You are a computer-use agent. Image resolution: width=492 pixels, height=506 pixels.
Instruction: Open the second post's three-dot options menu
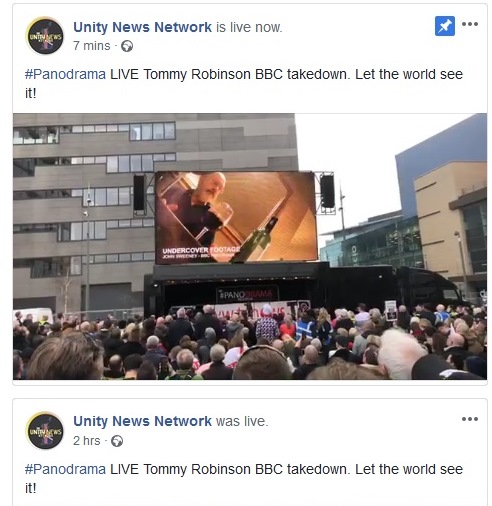point(470,419)
